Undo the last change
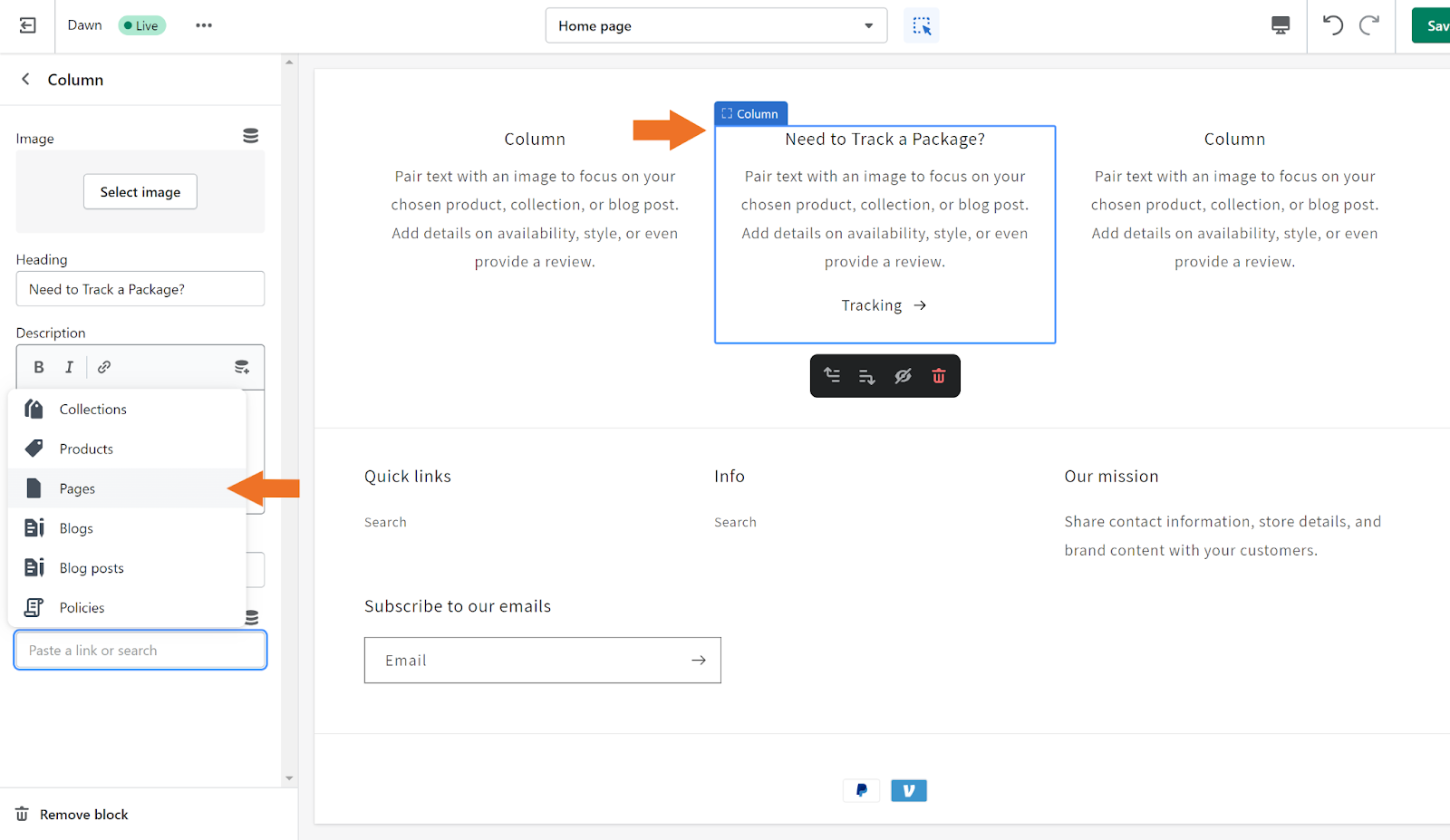Viewport: 1450px width, 840px height. pyautogui.click(x=1332, y=25)
